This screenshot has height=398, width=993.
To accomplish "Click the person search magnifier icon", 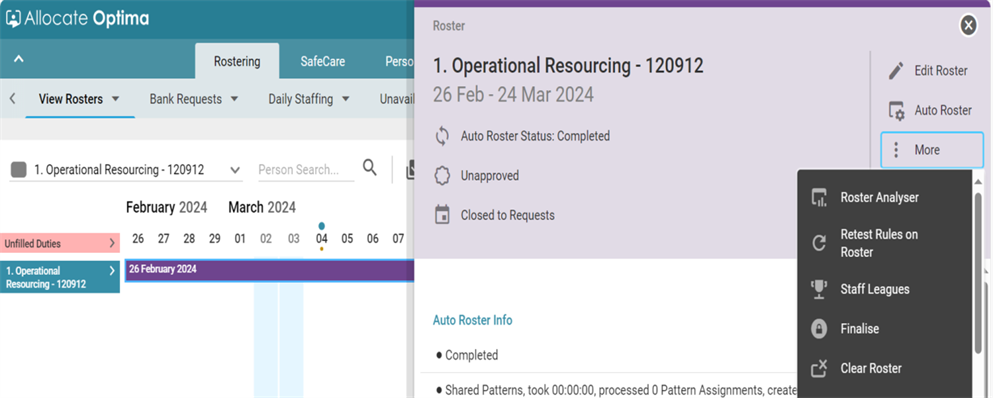I will coord(370,168).
